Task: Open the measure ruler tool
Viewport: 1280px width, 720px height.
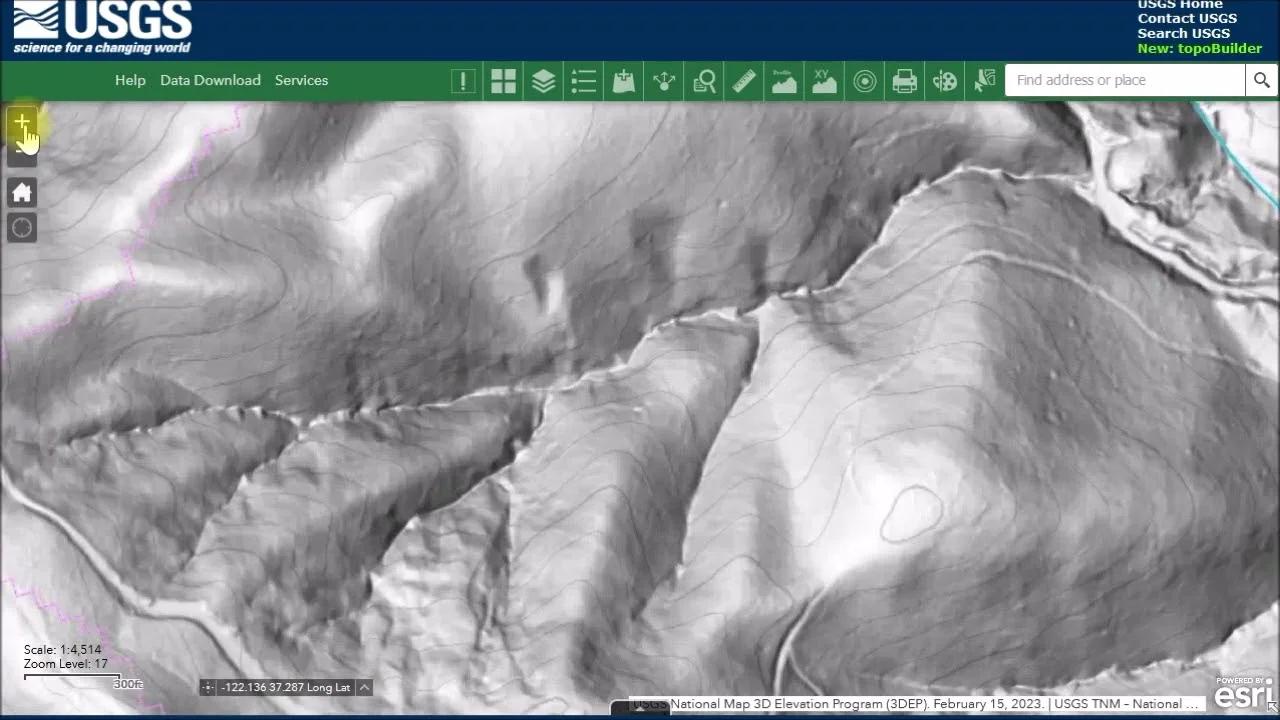Action: tap(744, 81)
